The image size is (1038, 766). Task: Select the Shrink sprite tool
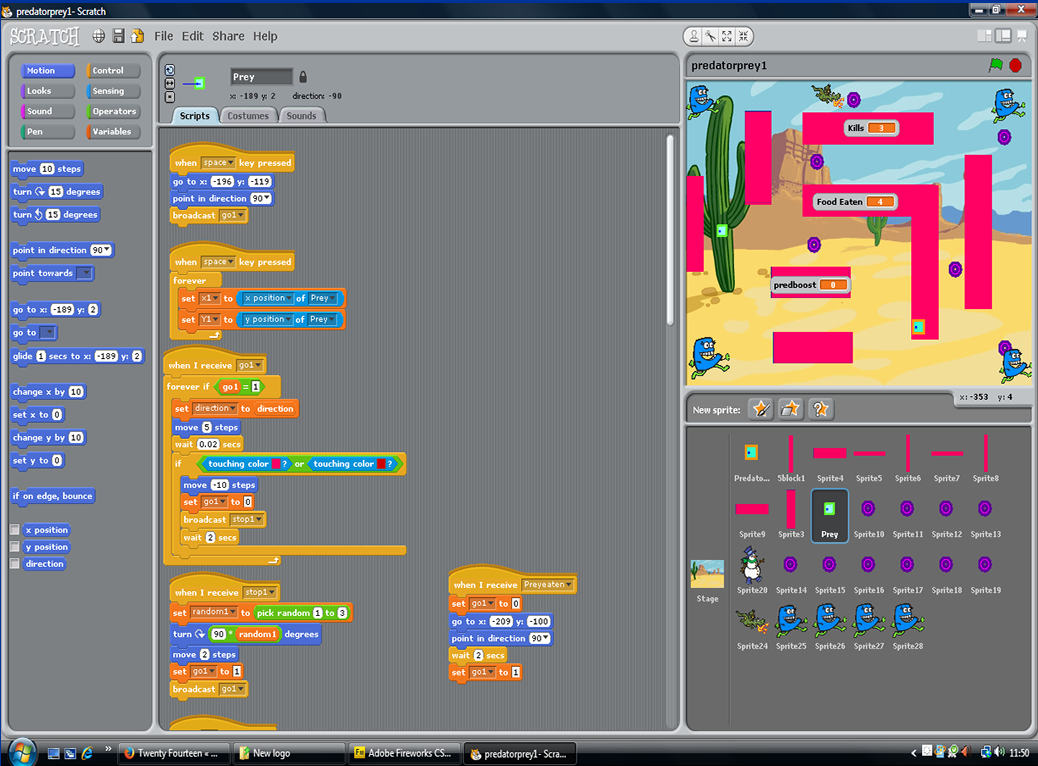click(x=743, y=36)
